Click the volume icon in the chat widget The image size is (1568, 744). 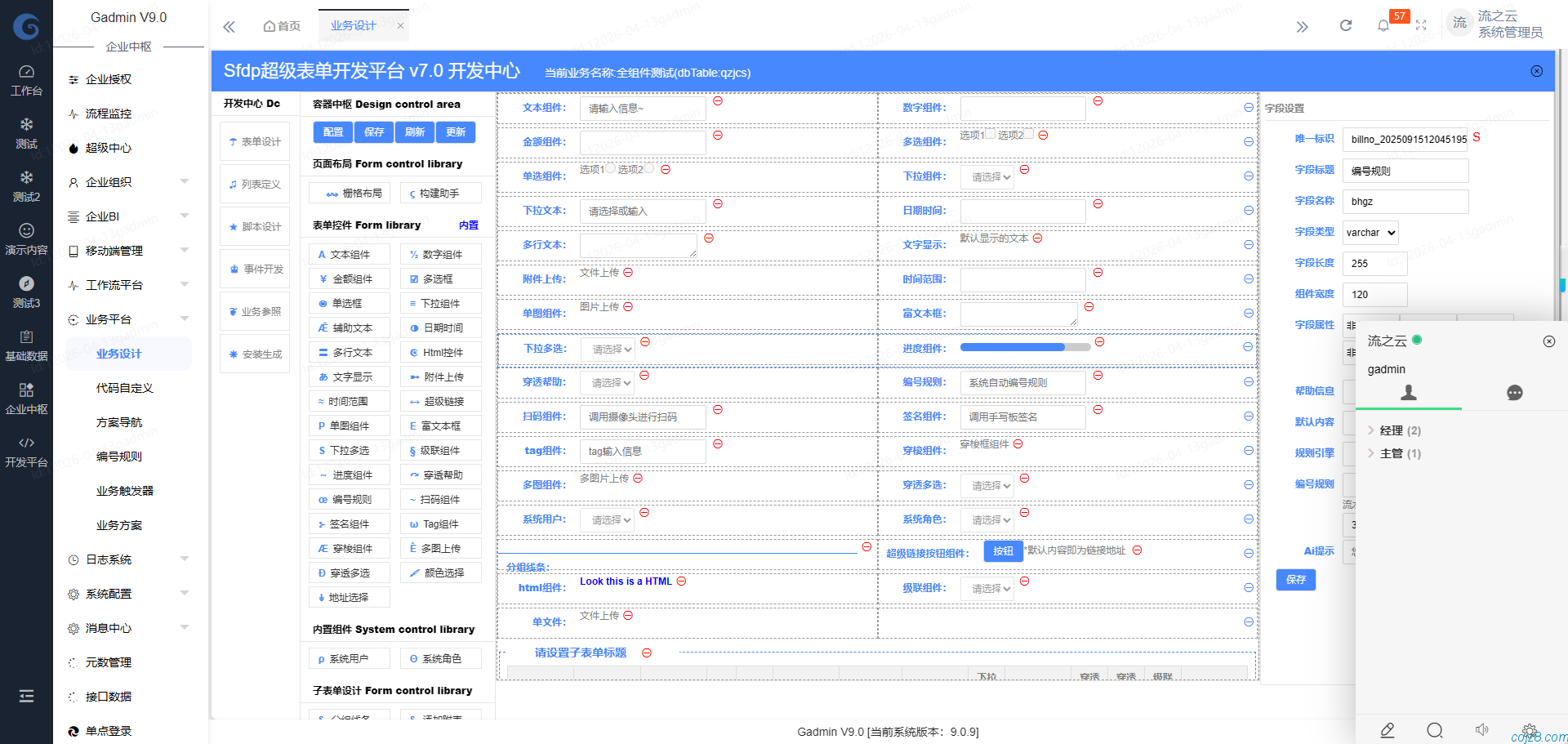[1482, 731]
